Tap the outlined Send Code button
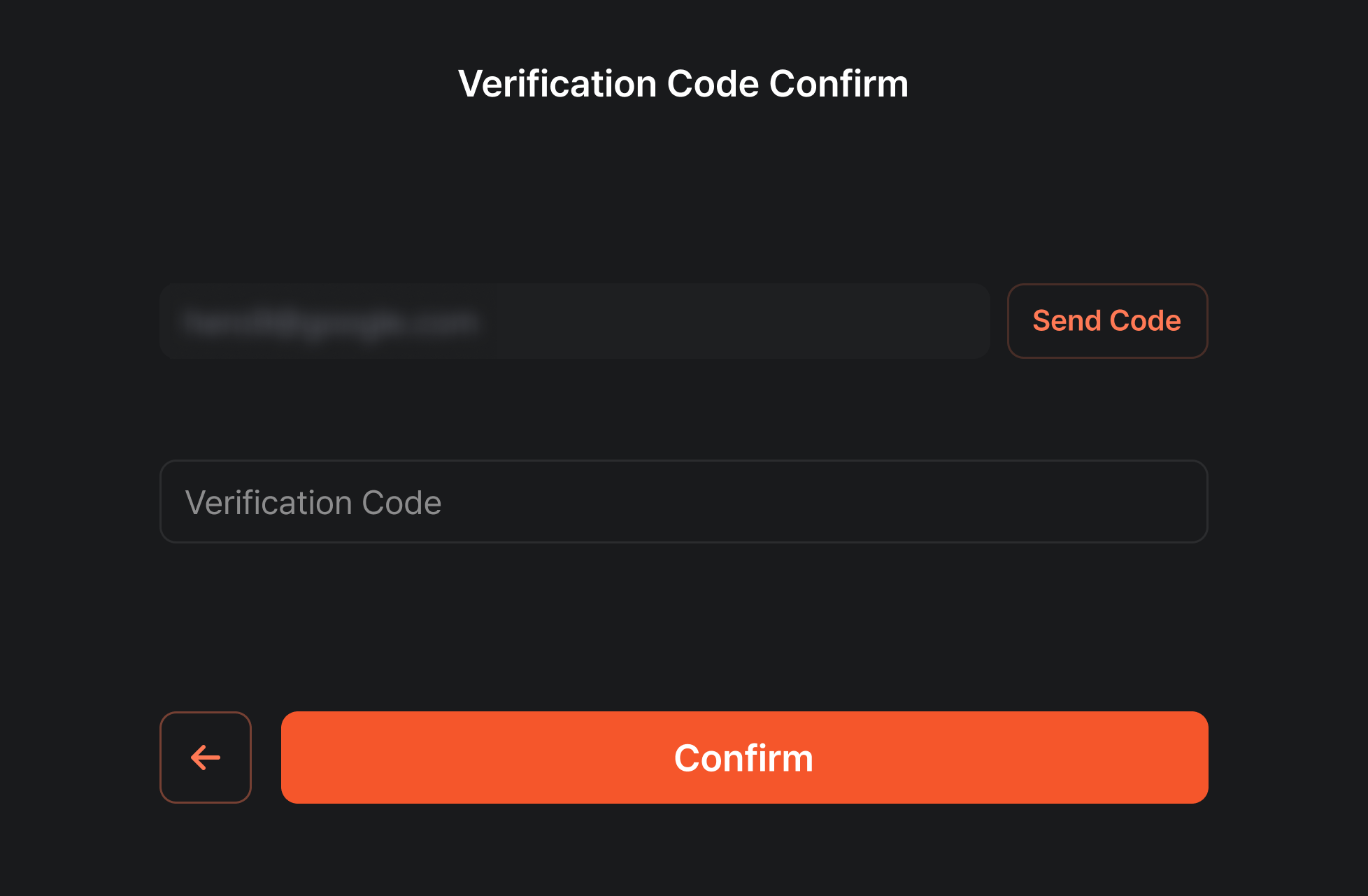1368x896 pixels. 1106,321
